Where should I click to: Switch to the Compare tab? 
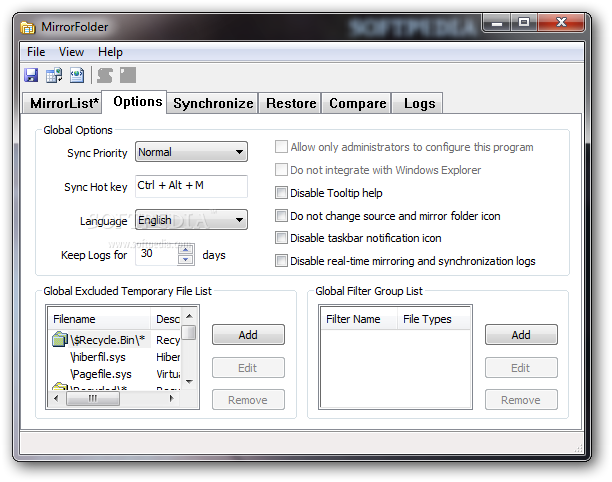pyautogui.click(x=357, y=103)
